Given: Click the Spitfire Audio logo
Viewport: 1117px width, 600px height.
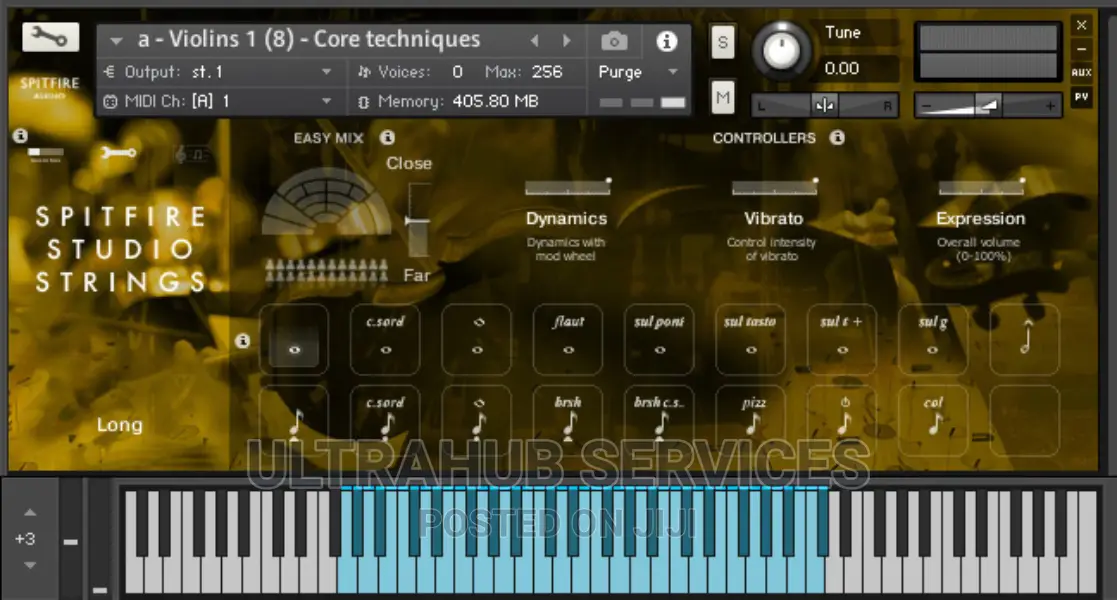Looking at the screenshot, I should [49, 86].
